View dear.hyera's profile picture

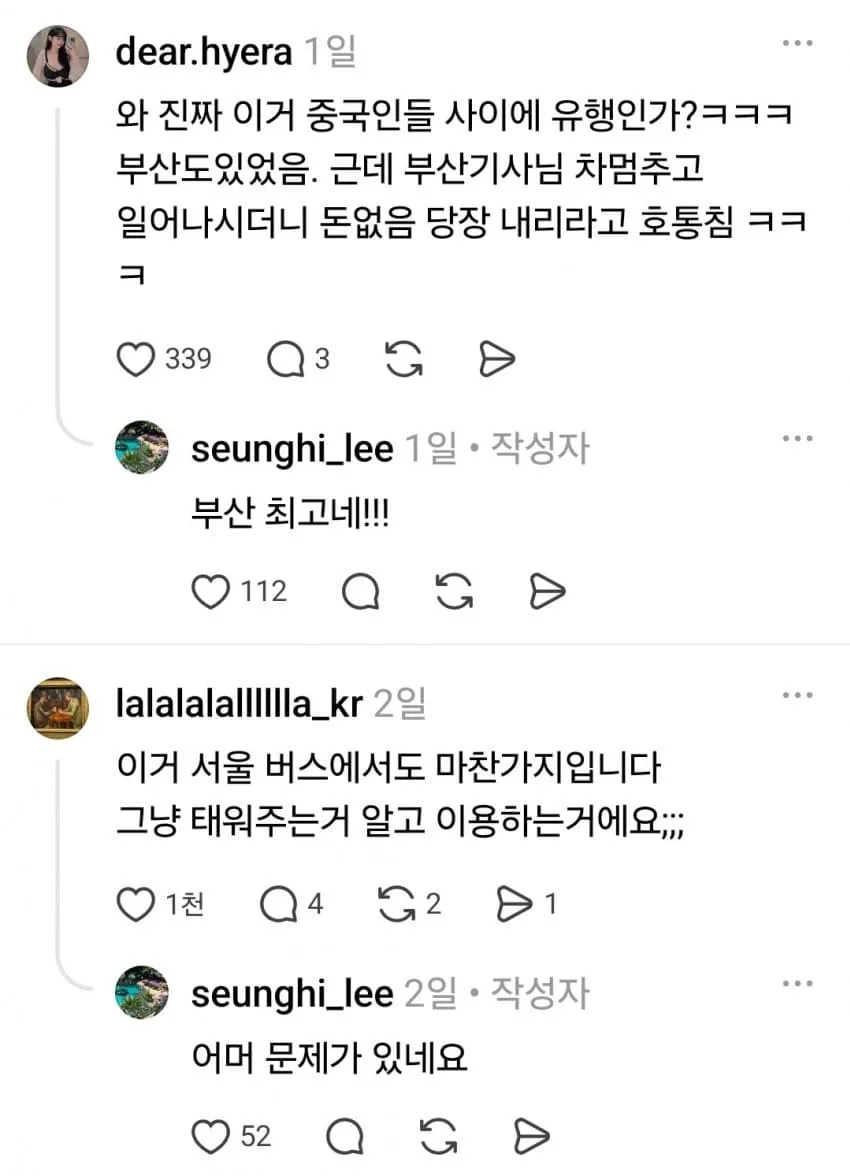pos(58,56)
